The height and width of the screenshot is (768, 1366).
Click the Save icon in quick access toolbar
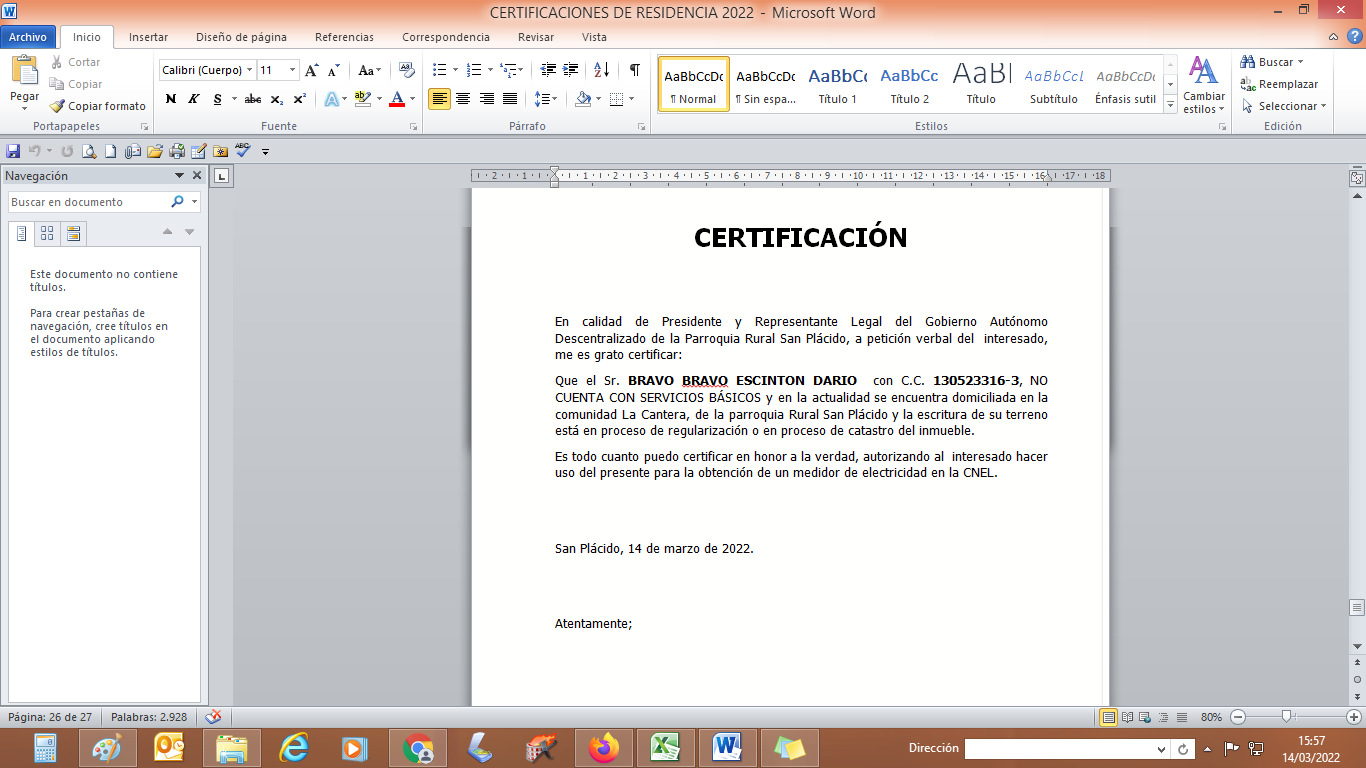13,151
